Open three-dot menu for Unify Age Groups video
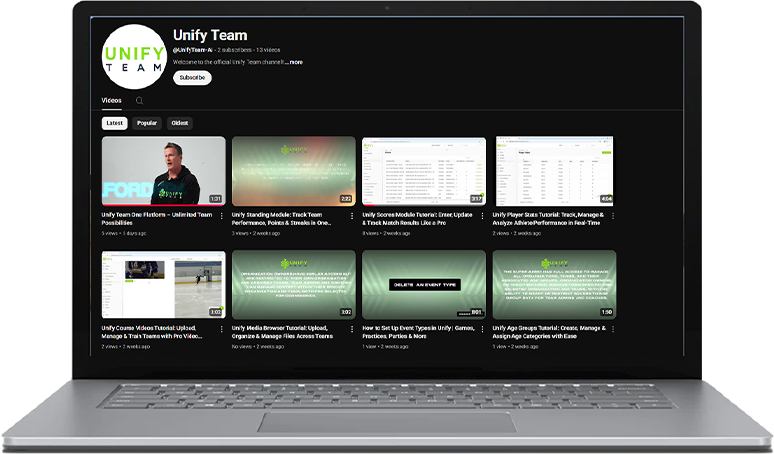 pyautogui.click(x=612, y=329)
